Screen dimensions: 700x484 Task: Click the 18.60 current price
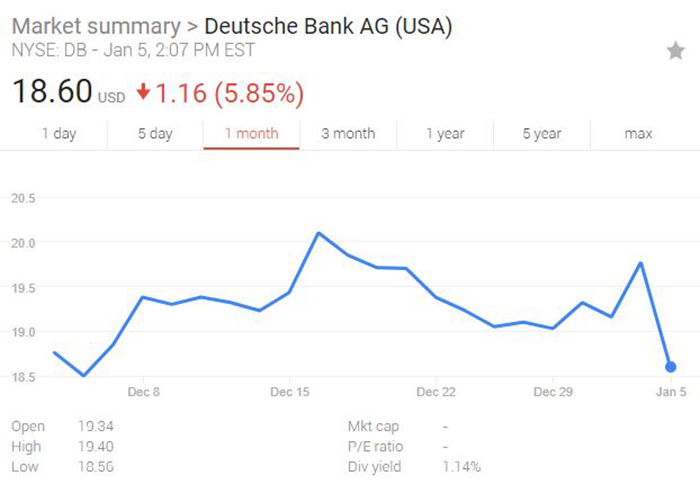[x=52, y=93]
